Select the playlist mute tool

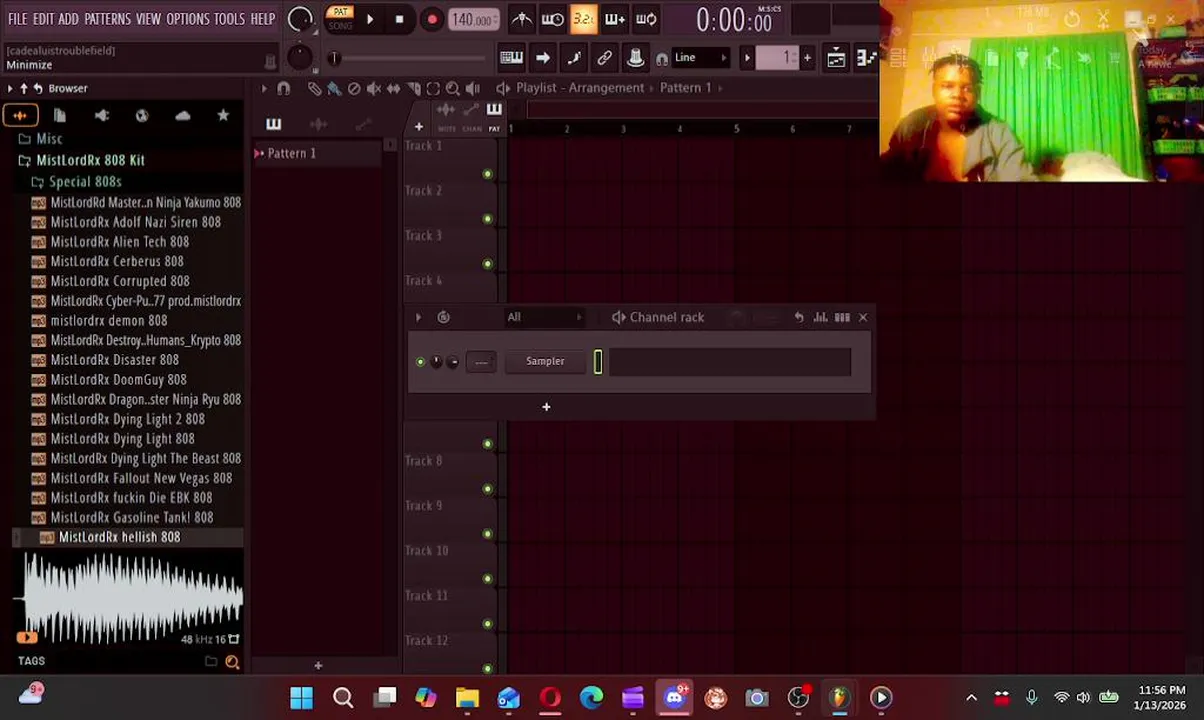click(x=373, y=89)
